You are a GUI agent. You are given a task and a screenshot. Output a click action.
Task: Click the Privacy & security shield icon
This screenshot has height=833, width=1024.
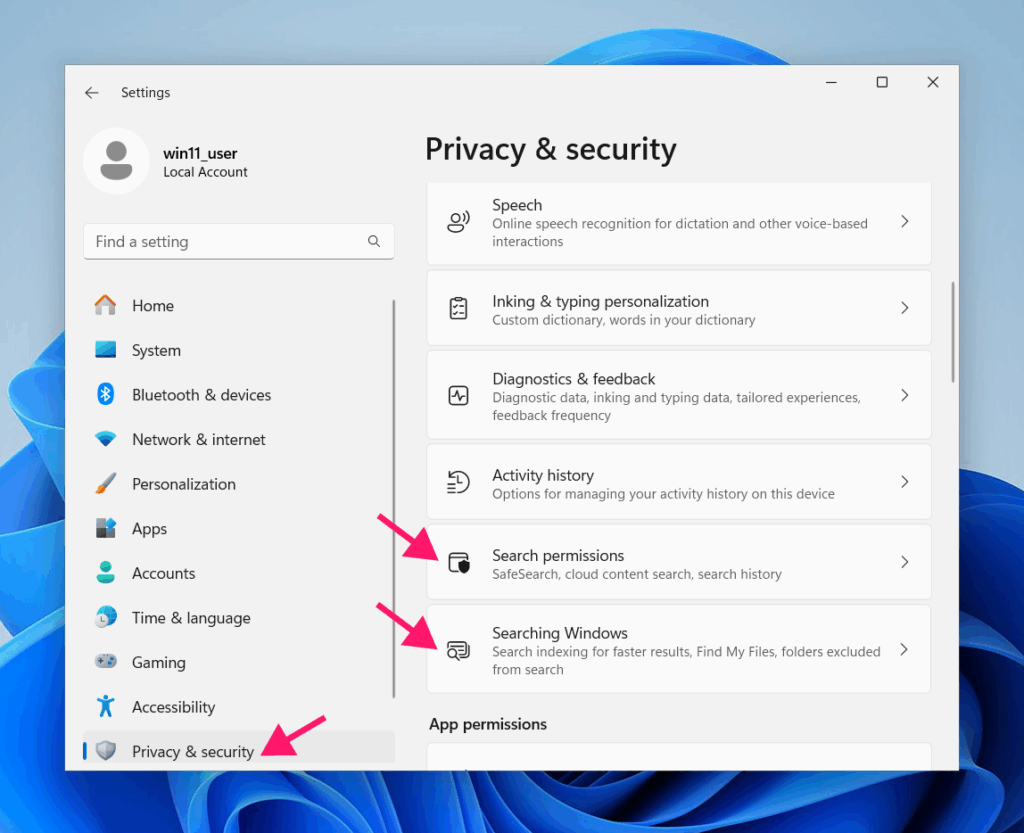point(106,751)
